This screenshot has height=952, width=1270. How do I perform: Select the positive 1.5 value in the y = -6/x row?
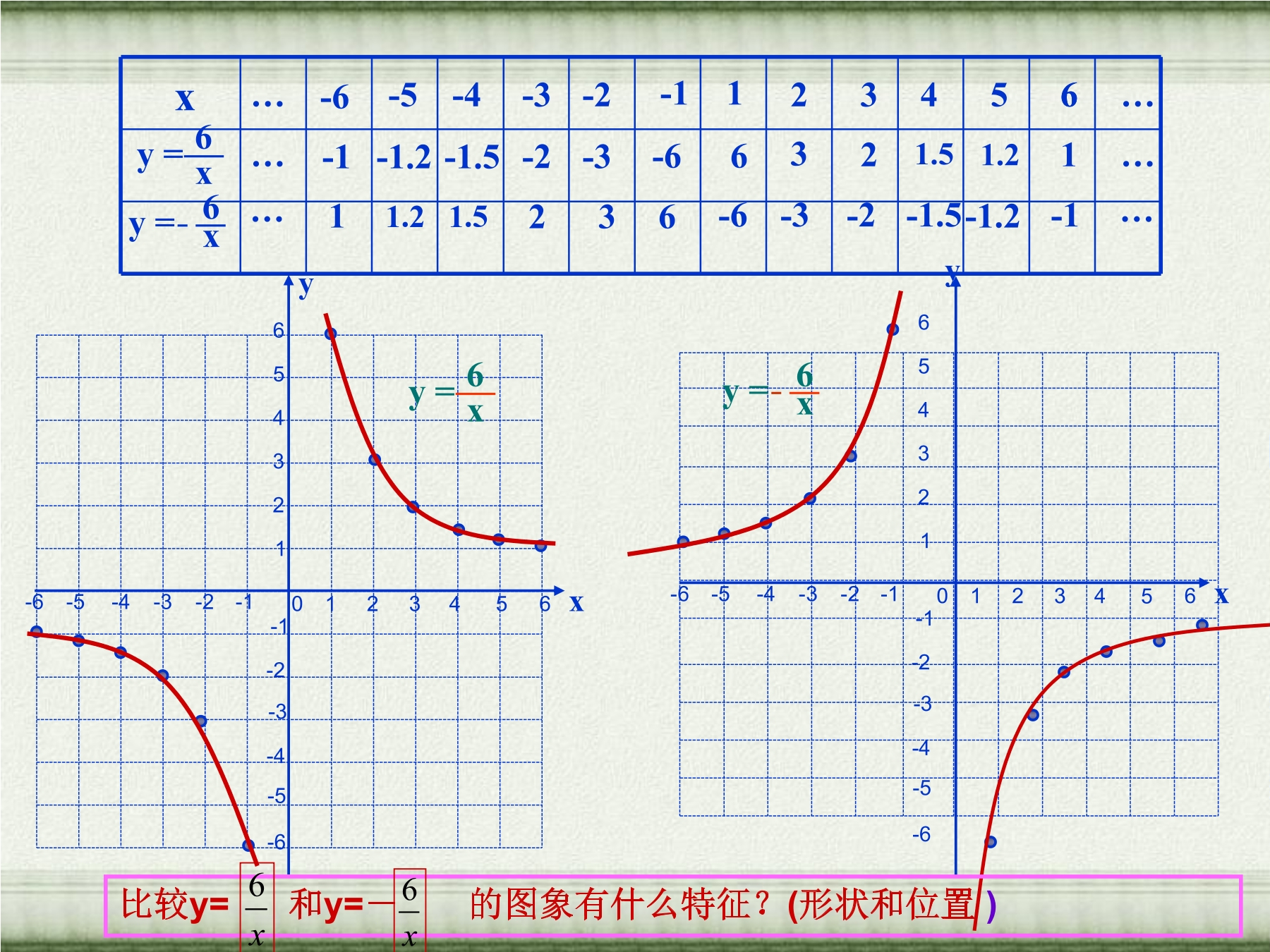[469, 217]
